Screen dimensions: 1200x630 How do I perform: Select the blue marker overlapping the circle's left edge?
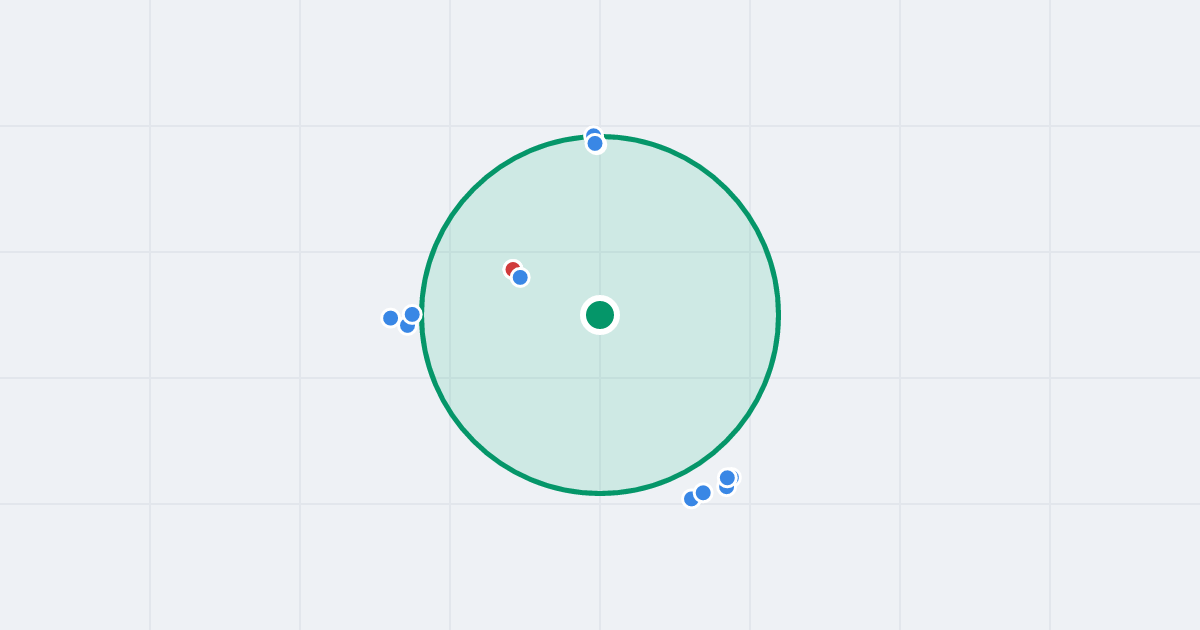412,314
